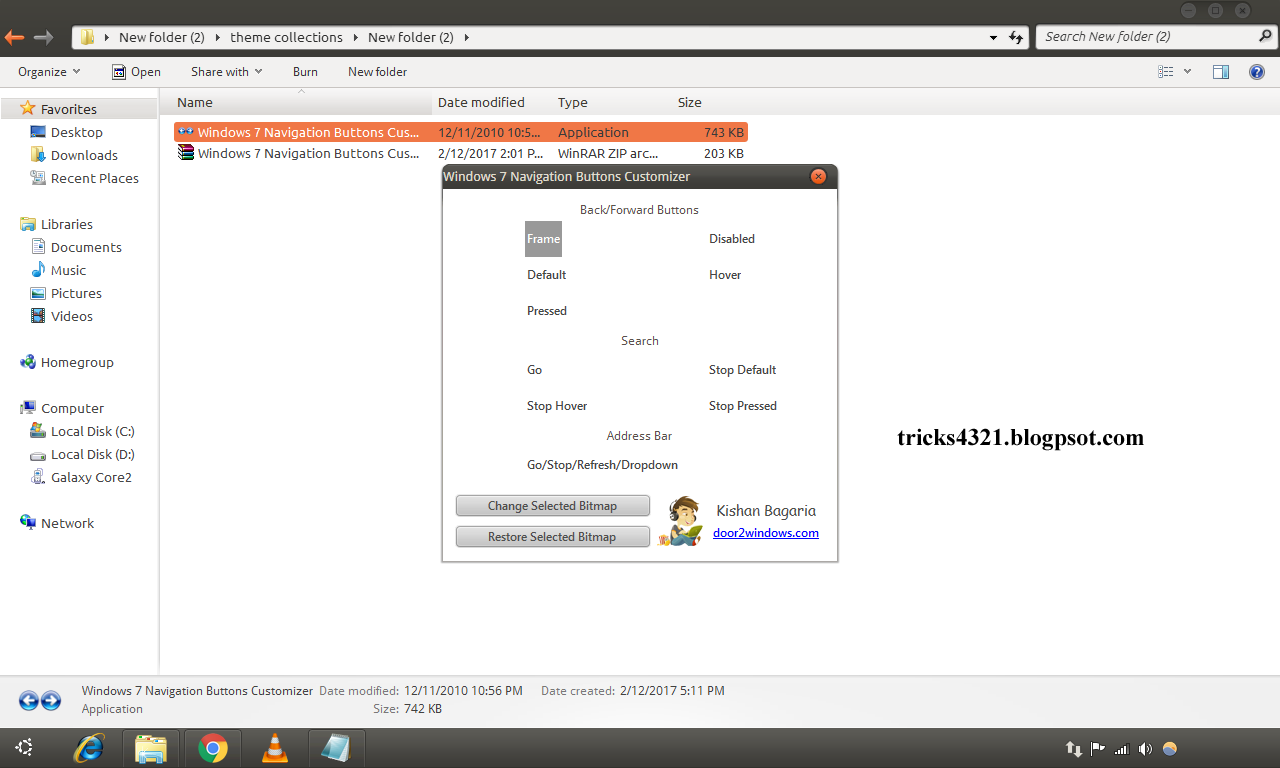Viewport: 1280px width, 768px height.
Task: Click the Restore Selected Bitmap button
Action: point(552,537)
